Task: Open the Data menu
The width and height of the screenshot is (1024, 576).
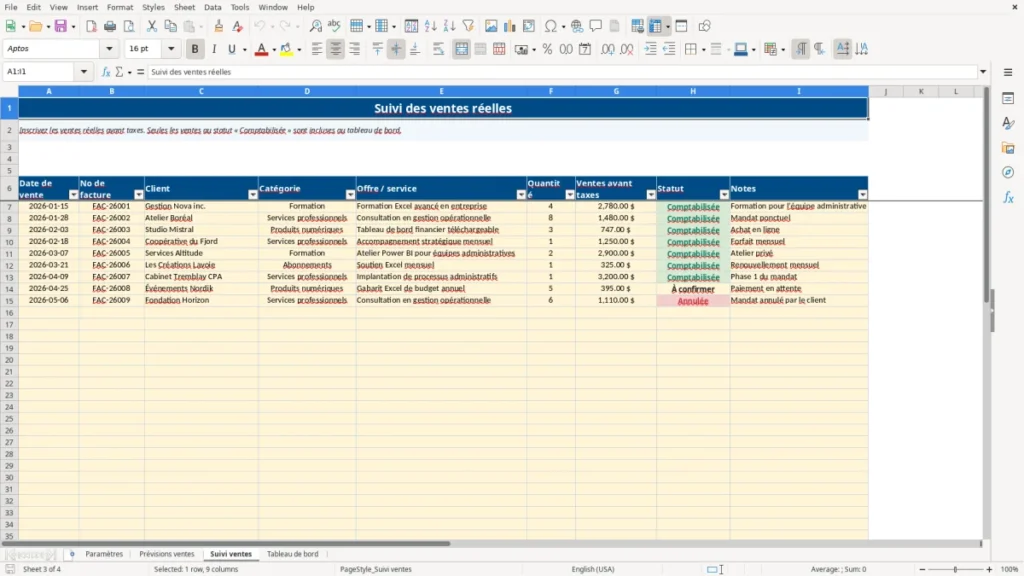Action: coord(212,7)
